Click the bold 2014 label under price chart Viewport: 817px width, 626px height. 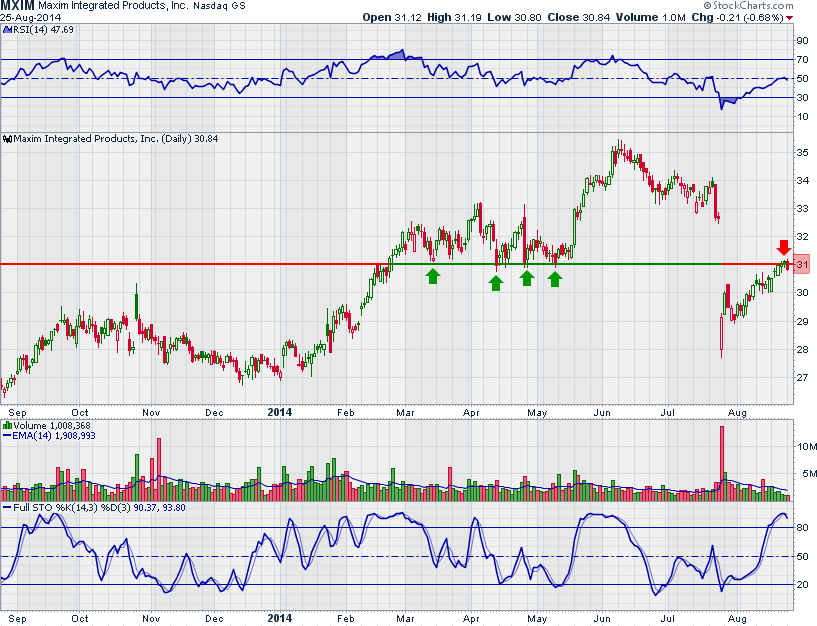click(x=280, y=412)
